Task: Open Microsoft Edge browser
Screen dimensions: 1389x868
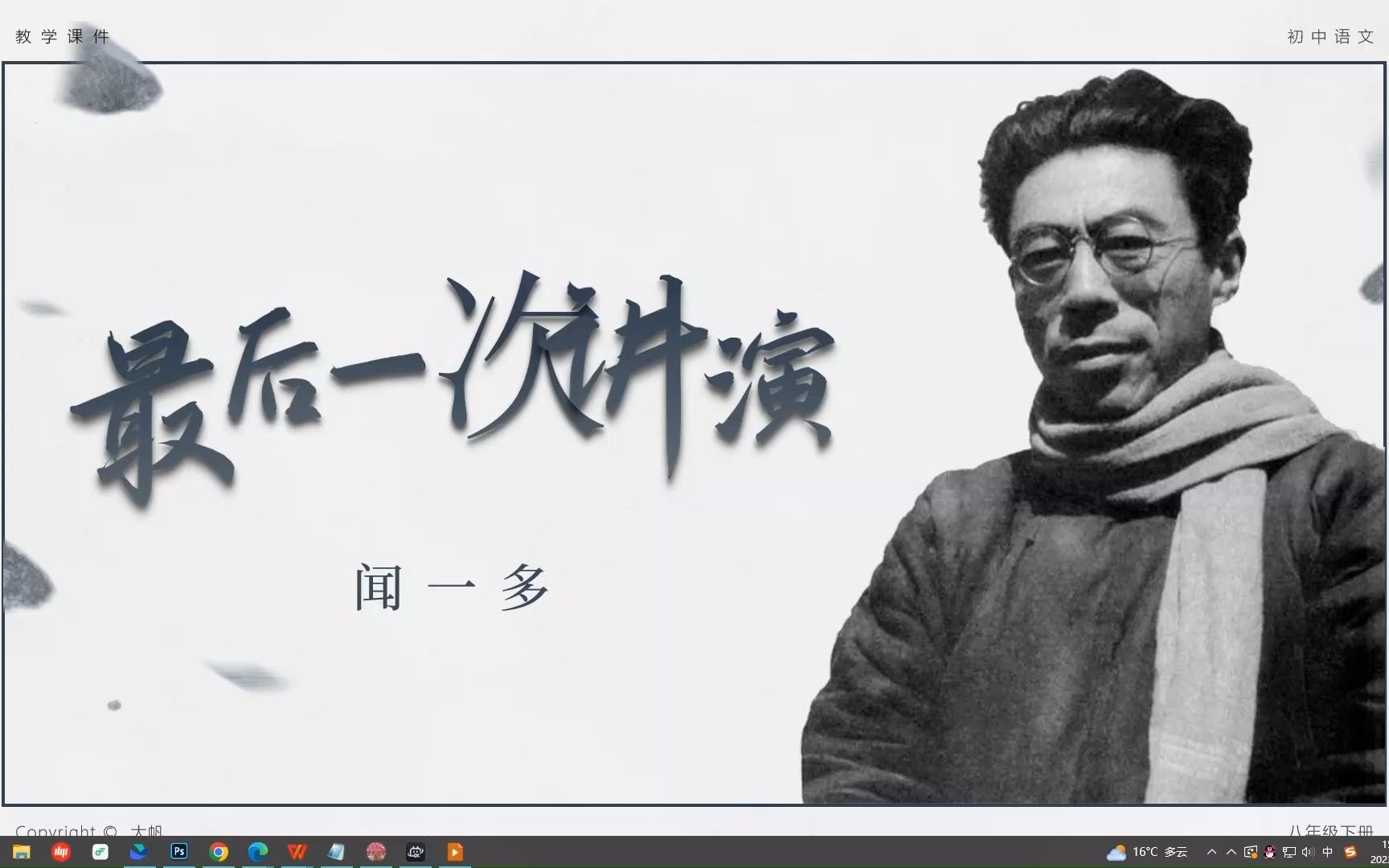Action: pos(257,852)
